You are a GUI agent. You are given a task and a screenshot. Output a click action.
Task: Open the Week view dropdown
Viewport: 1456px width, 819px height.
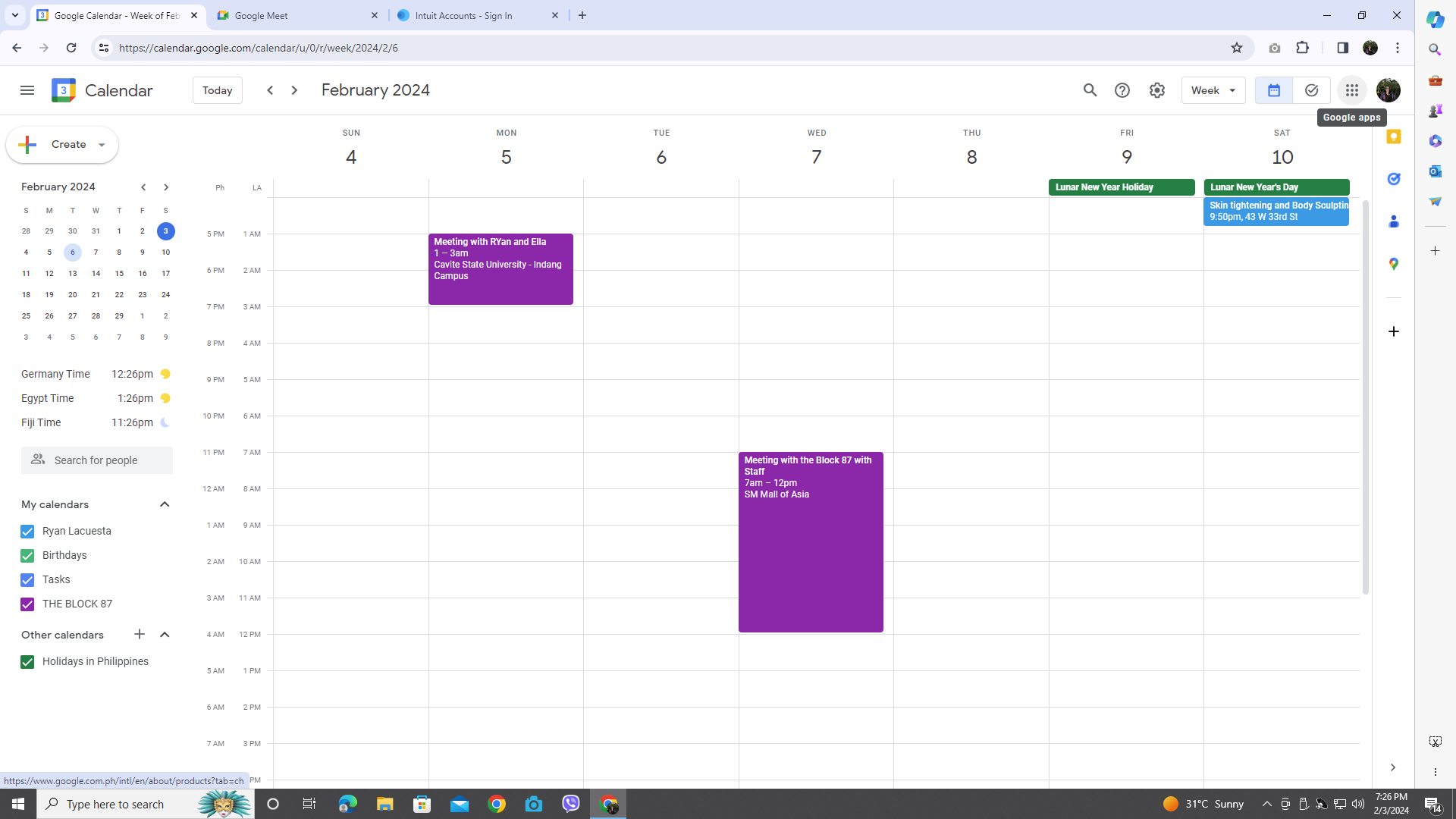click(1213, 90)
